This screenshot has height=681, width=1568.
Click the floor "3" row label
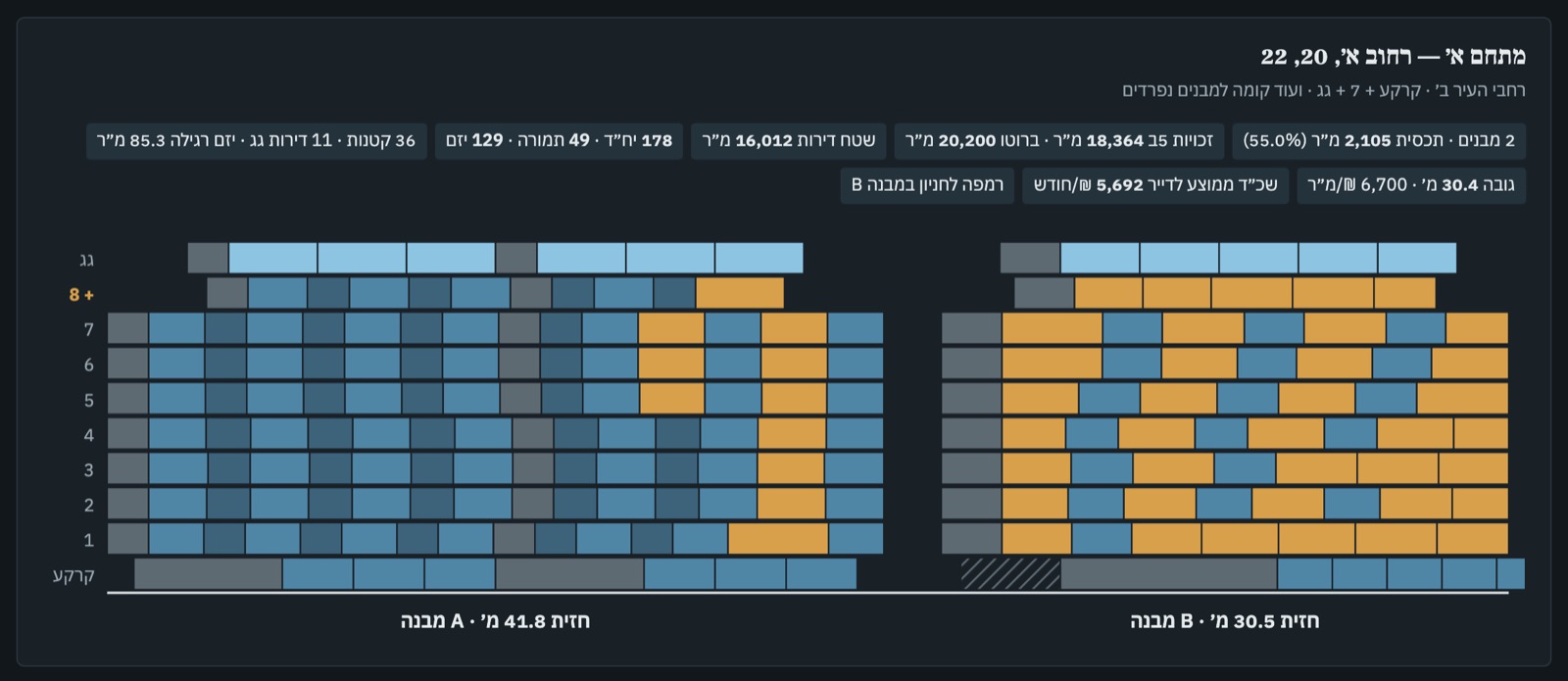pos(89,469)
